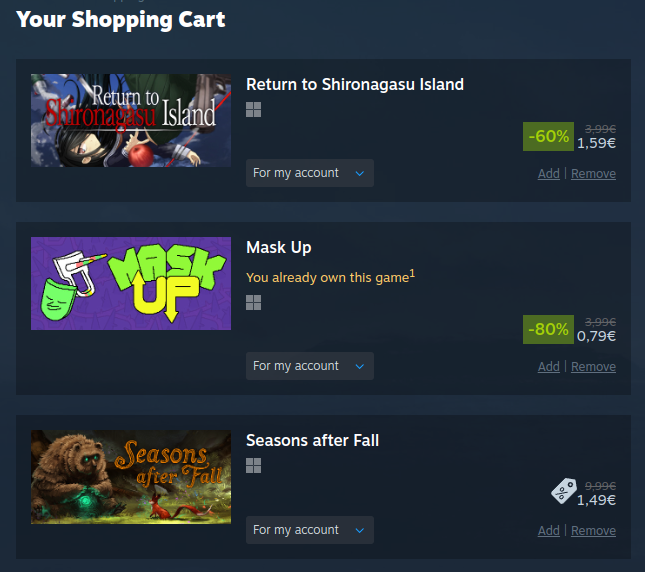Screen dimensions: 645x572
Task: Click Add link for Seasons after Fall
Action: [549, 530]
